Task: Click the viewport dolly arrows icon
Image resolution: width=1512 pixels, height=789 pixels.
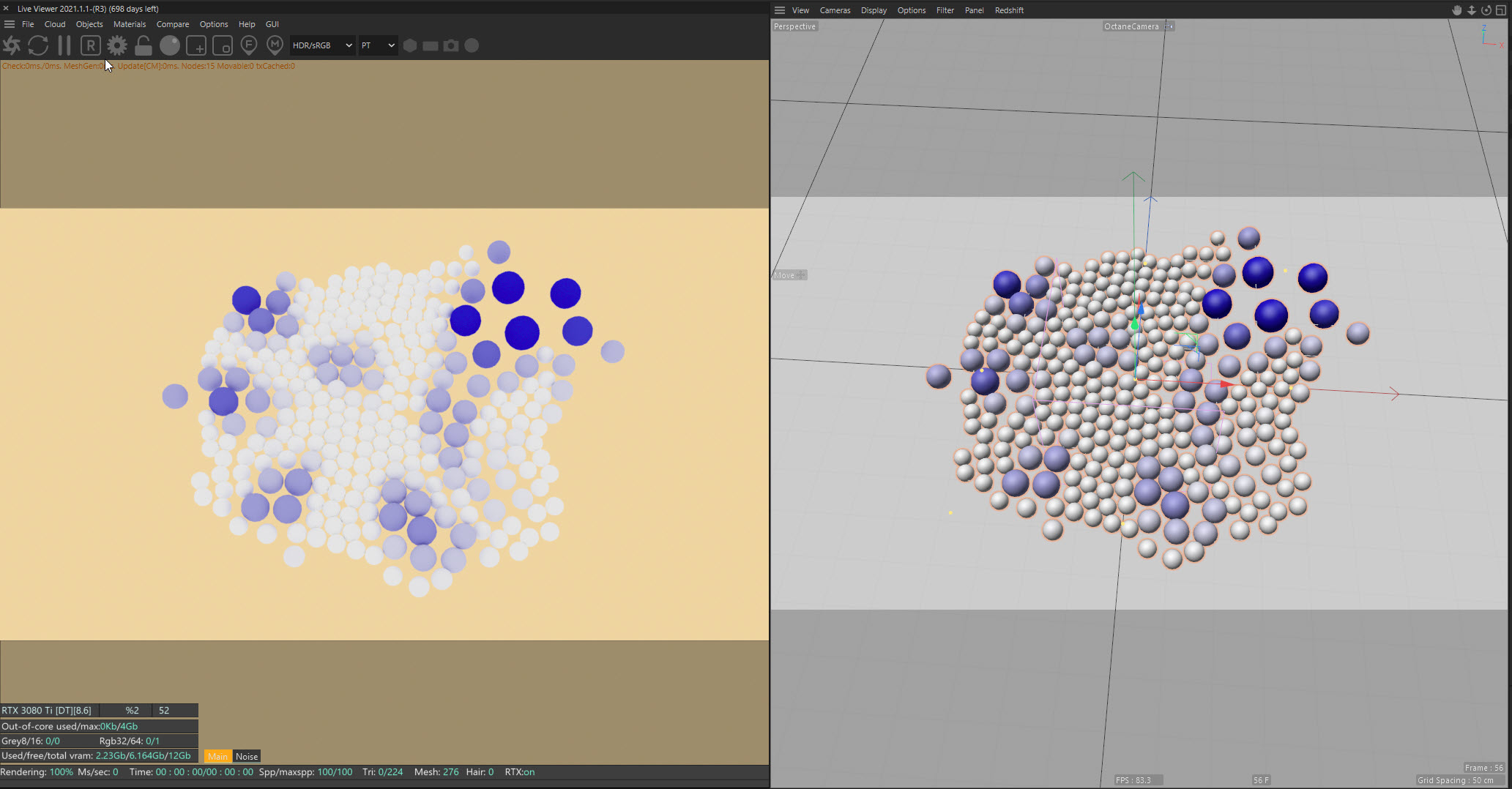Action: tap(1472, 10)
